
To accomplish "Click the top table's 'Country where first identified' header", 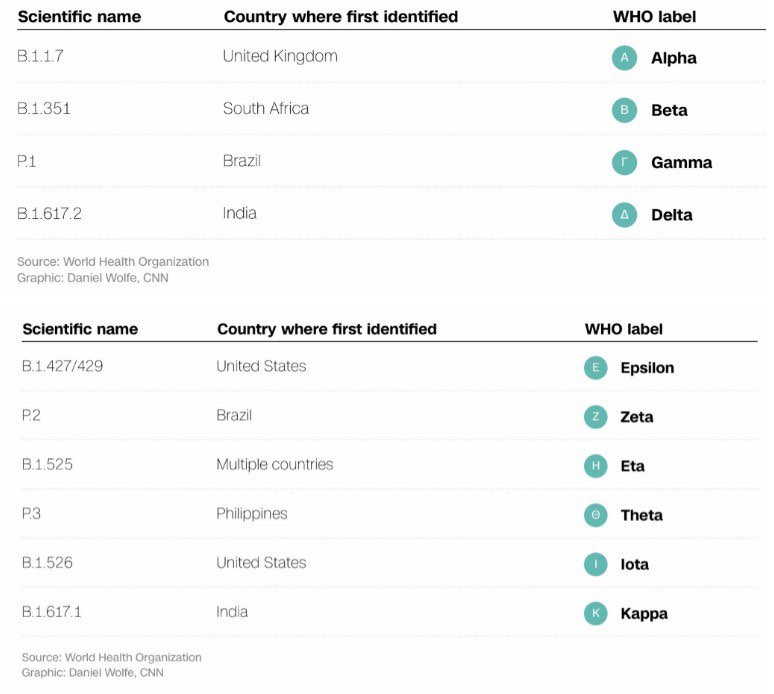I will coord(341,17).
